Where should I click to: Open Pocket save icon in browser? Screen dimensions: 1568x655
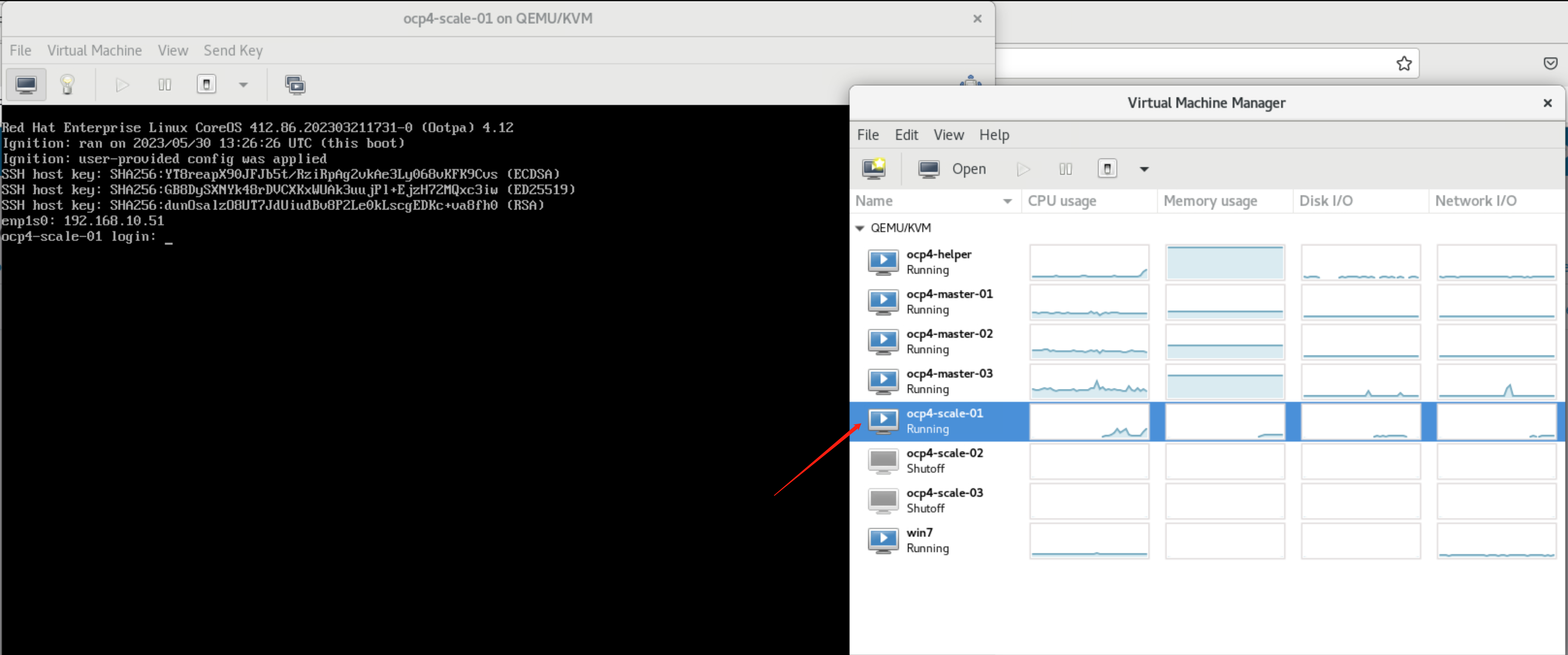[x=1550, y=63]
